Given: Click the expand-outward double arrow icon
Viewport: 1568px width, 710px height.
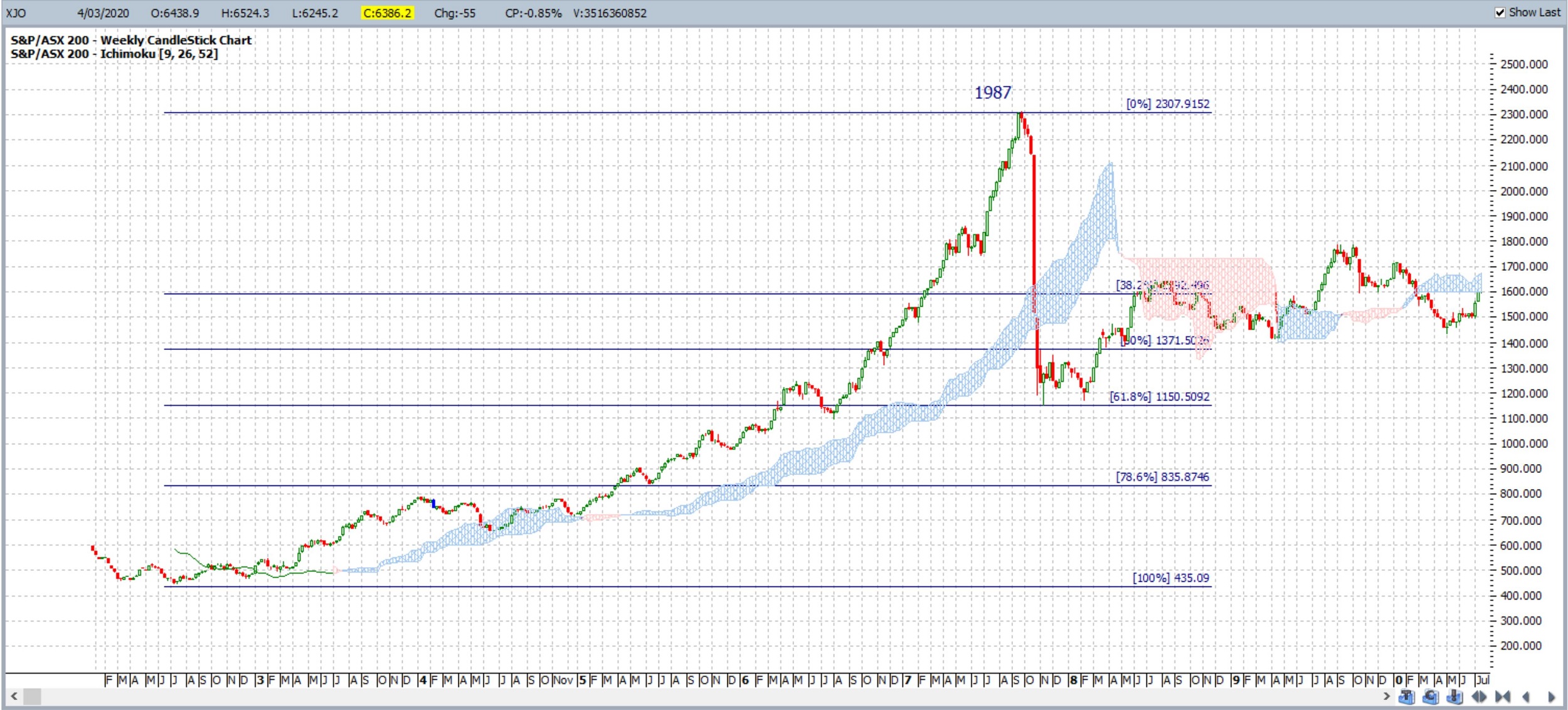Looking at the screenshot, I should pyautogui.click(x=1479, y=696).
